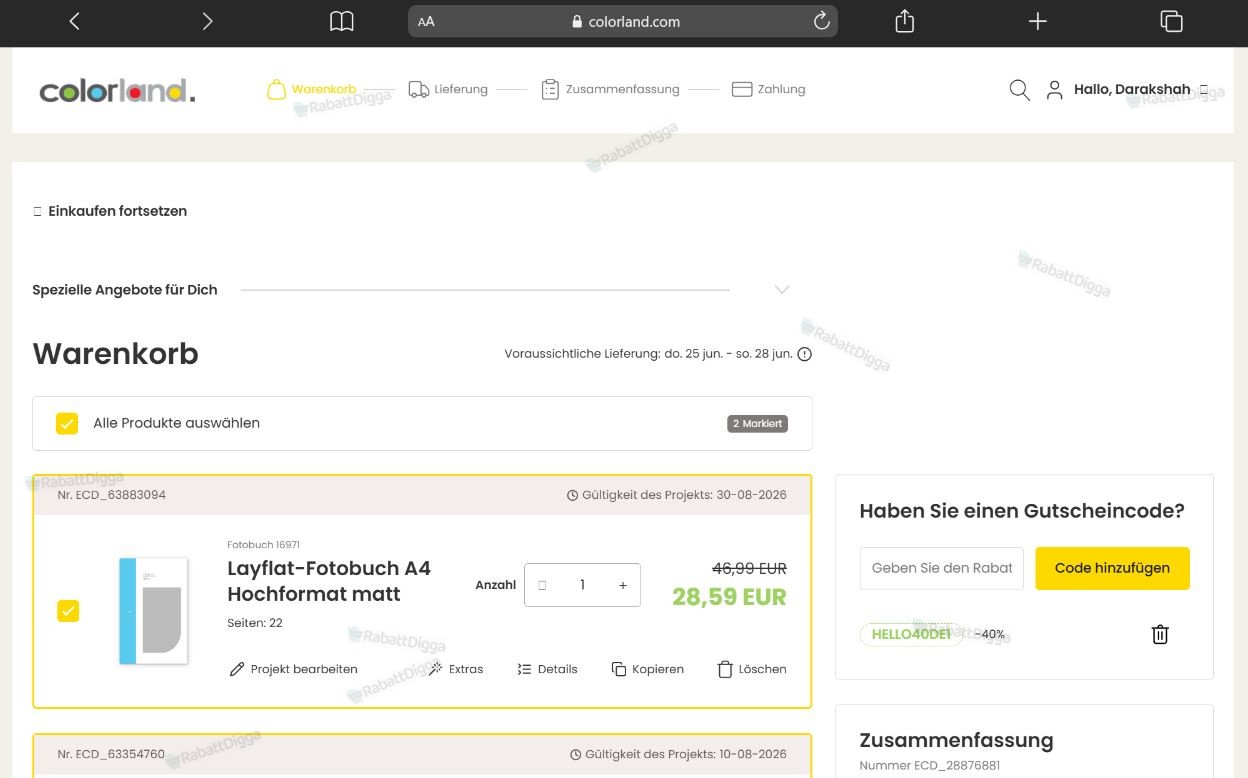
Task: Click Gültigkeit des Projekts: 30-08-2026
Action: 677,495
